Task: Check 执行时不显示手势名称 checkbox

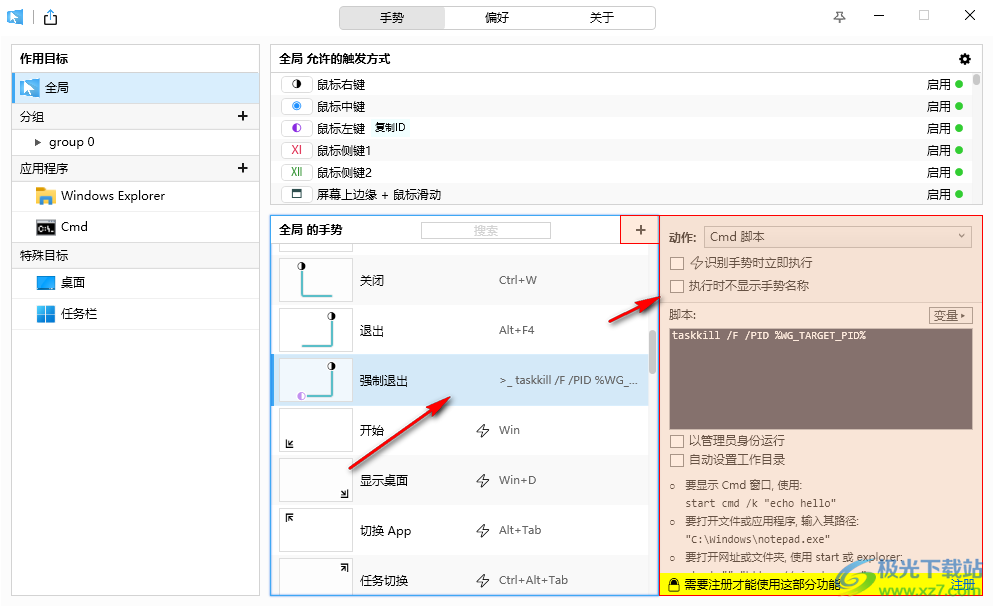Action: coord(677,286)
